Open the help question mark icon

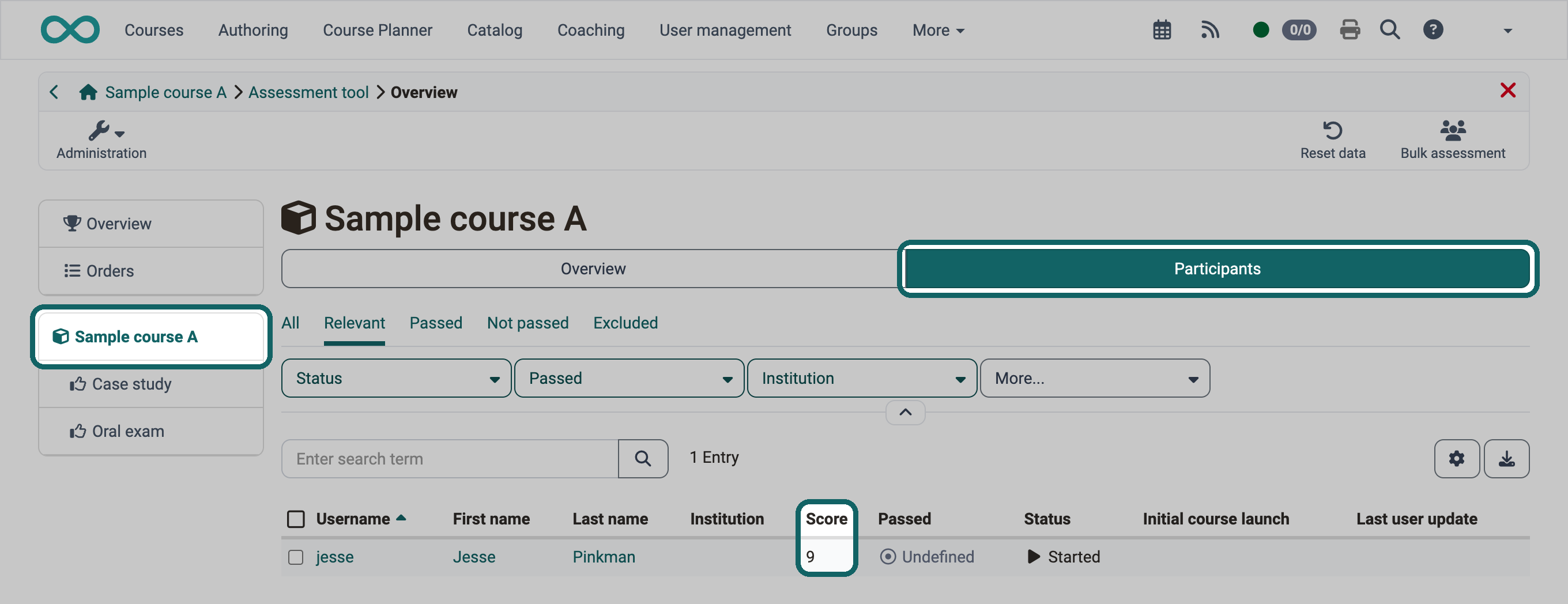click(x=1433, y=30)
